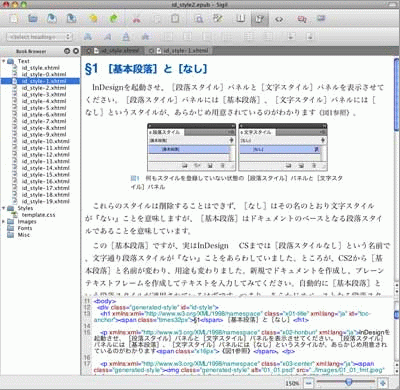This screenshot has width=400, height=390.
Task: Copy the selection to clipboard
Action: coord(156,19)
